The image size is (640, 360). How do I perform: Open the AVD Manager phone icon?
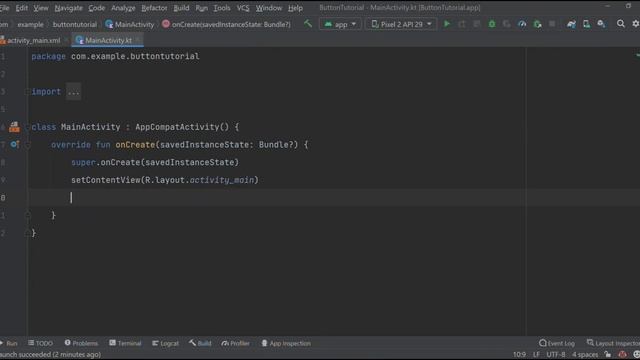pos(586,24)
